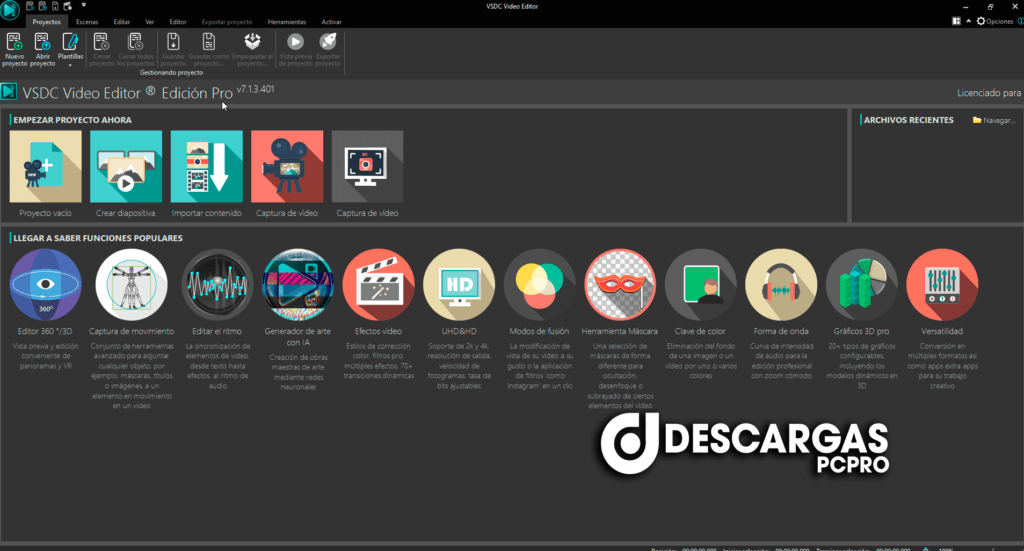
Task: Click the 'v7.1.3.401' version text
Action: point(255,89)
